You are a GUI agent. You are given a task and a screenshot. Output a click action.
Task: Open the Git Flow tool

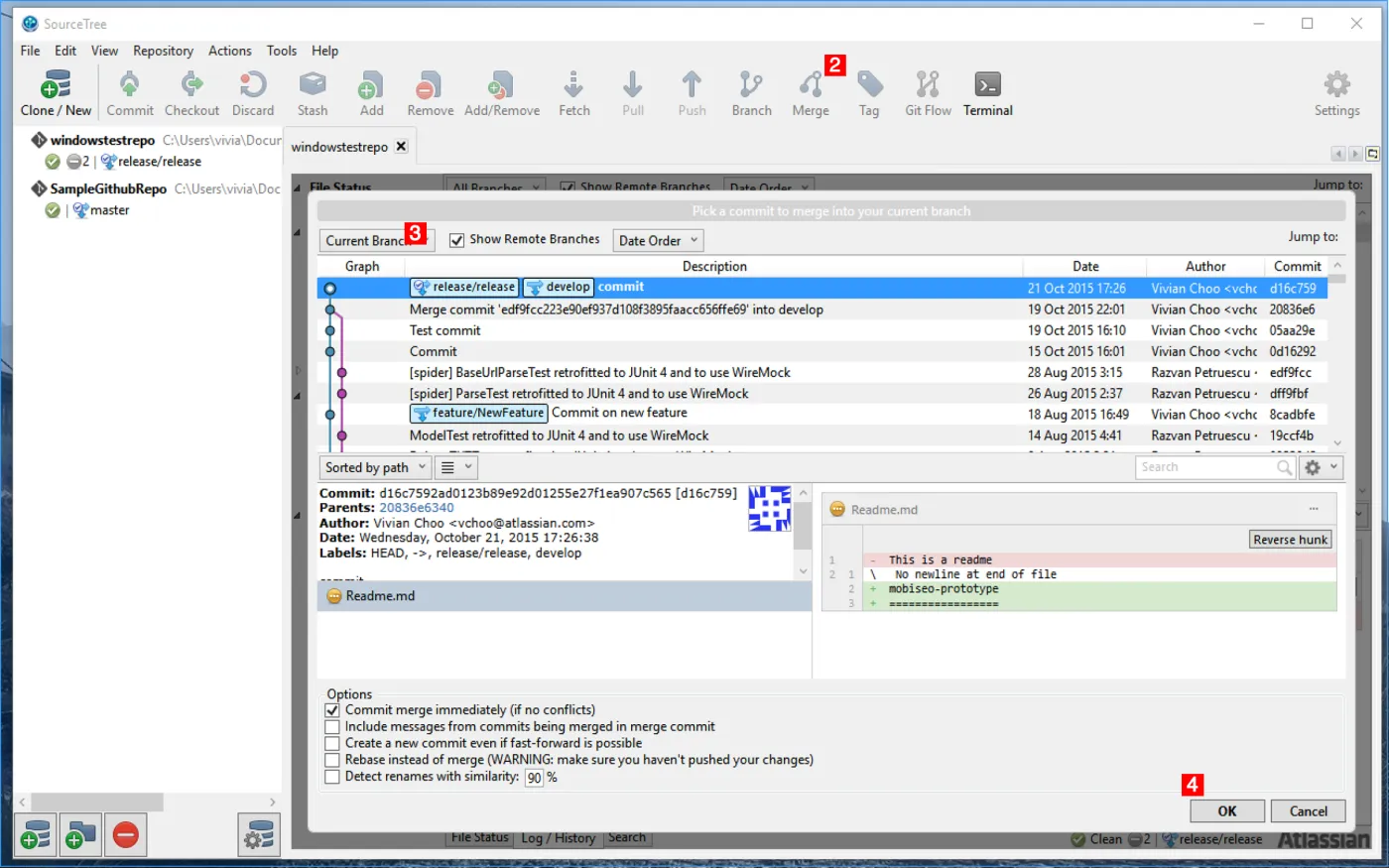tap(928, 93)
